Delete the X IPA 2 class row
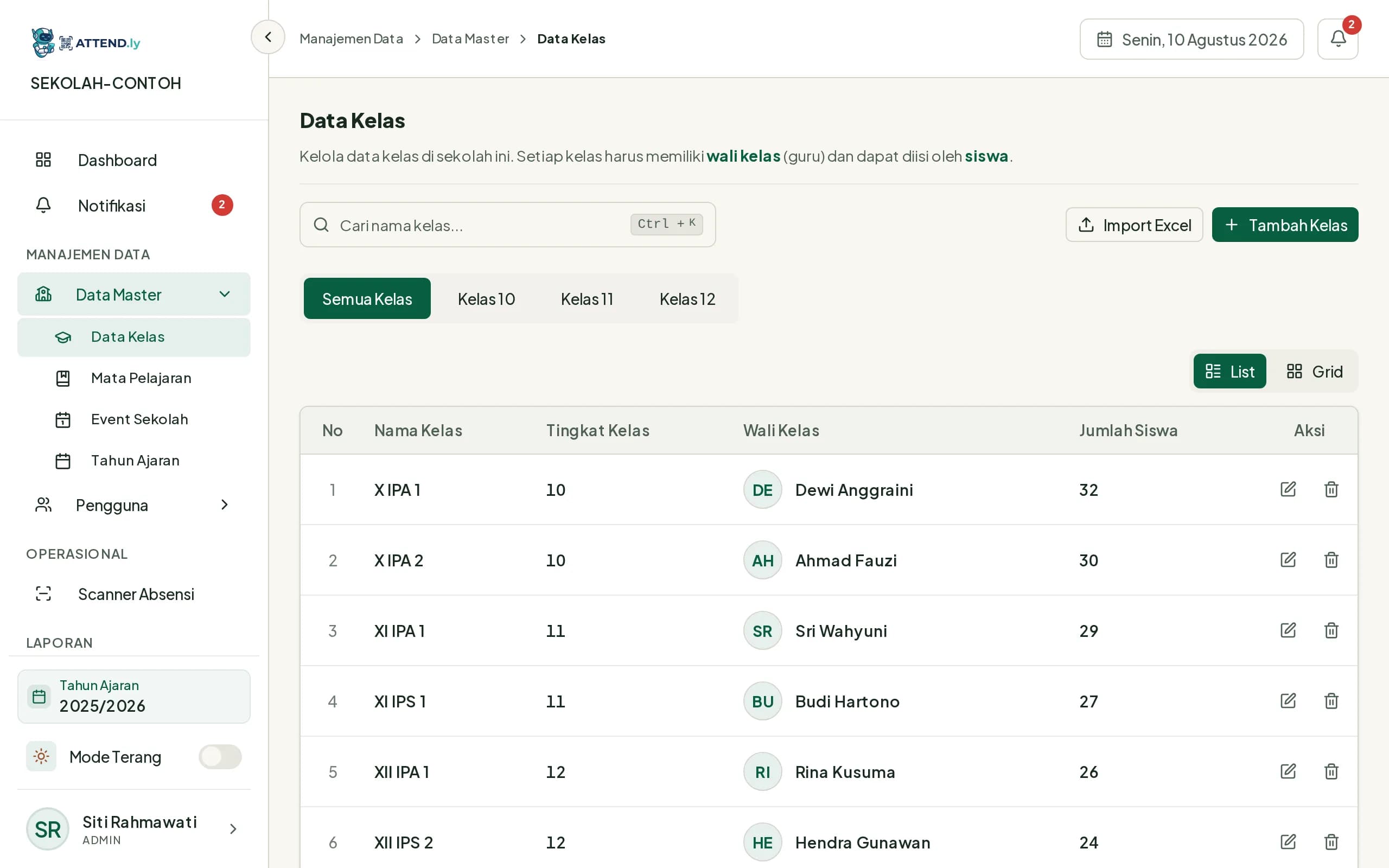Image resolution: width=1389 pixels, height=868 pixels. tap(1331, 560)
